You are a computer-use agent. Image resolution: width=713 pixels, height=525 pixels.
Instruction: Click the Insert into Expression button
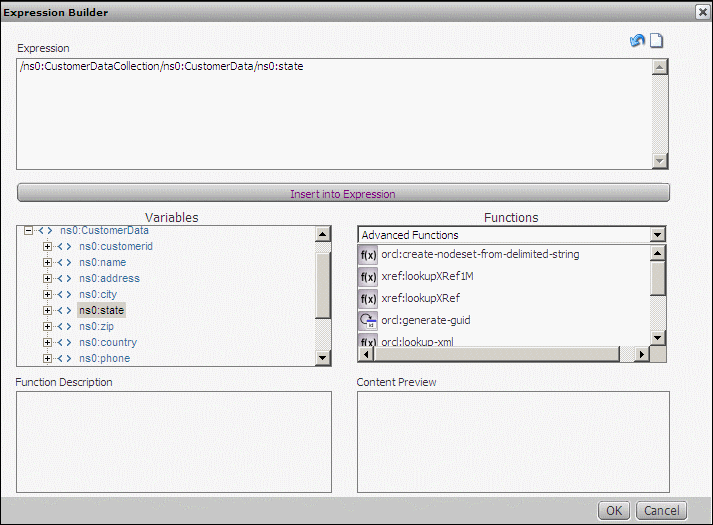343,193
